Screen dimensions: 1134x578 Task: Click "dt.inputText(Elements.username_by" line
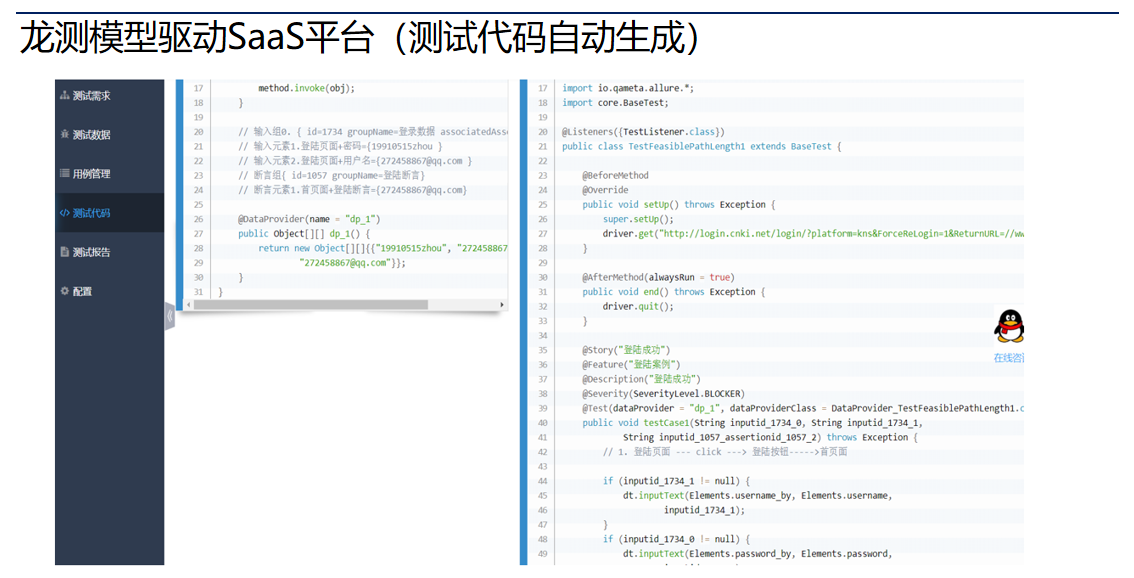(757, 496)
